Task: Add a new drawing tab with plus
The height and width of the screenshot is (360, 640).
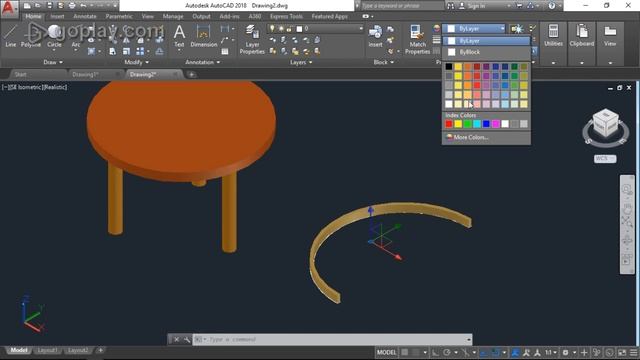Action: pos(191,75)
